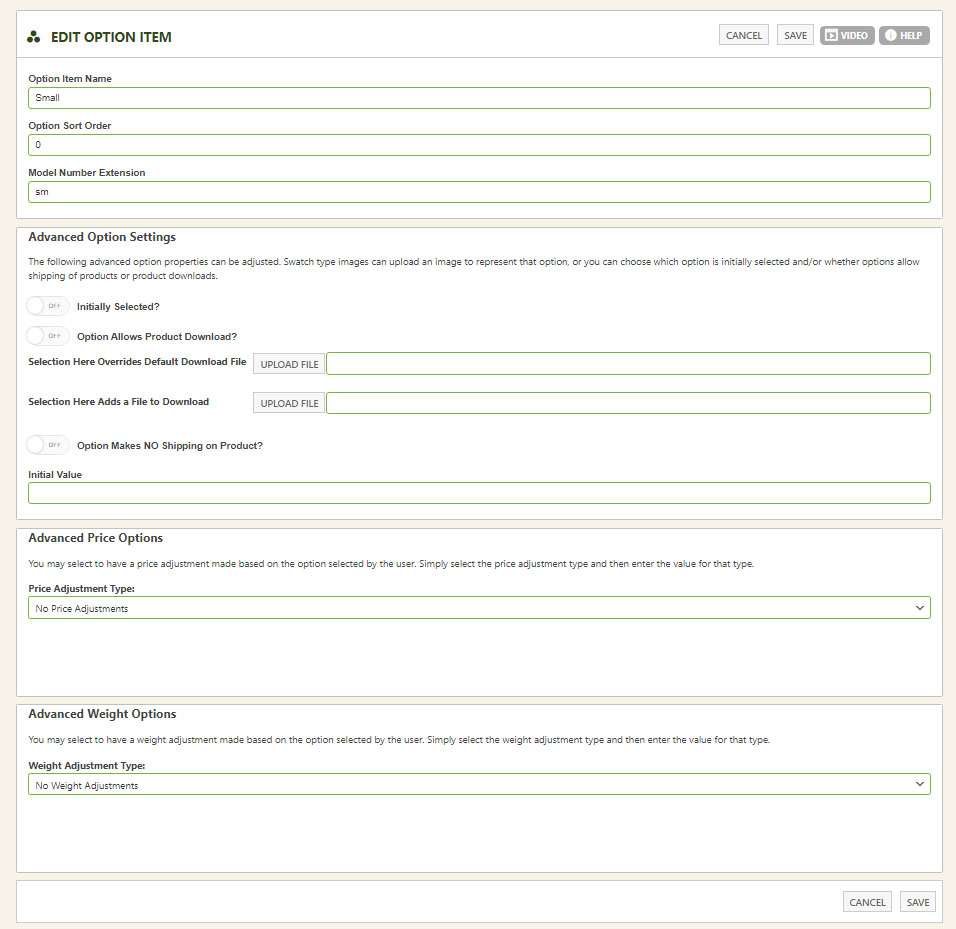This screenshot has height=929, width=956.
Task: Toggle the Initially Selected switch
Action: tap(48, 306)
